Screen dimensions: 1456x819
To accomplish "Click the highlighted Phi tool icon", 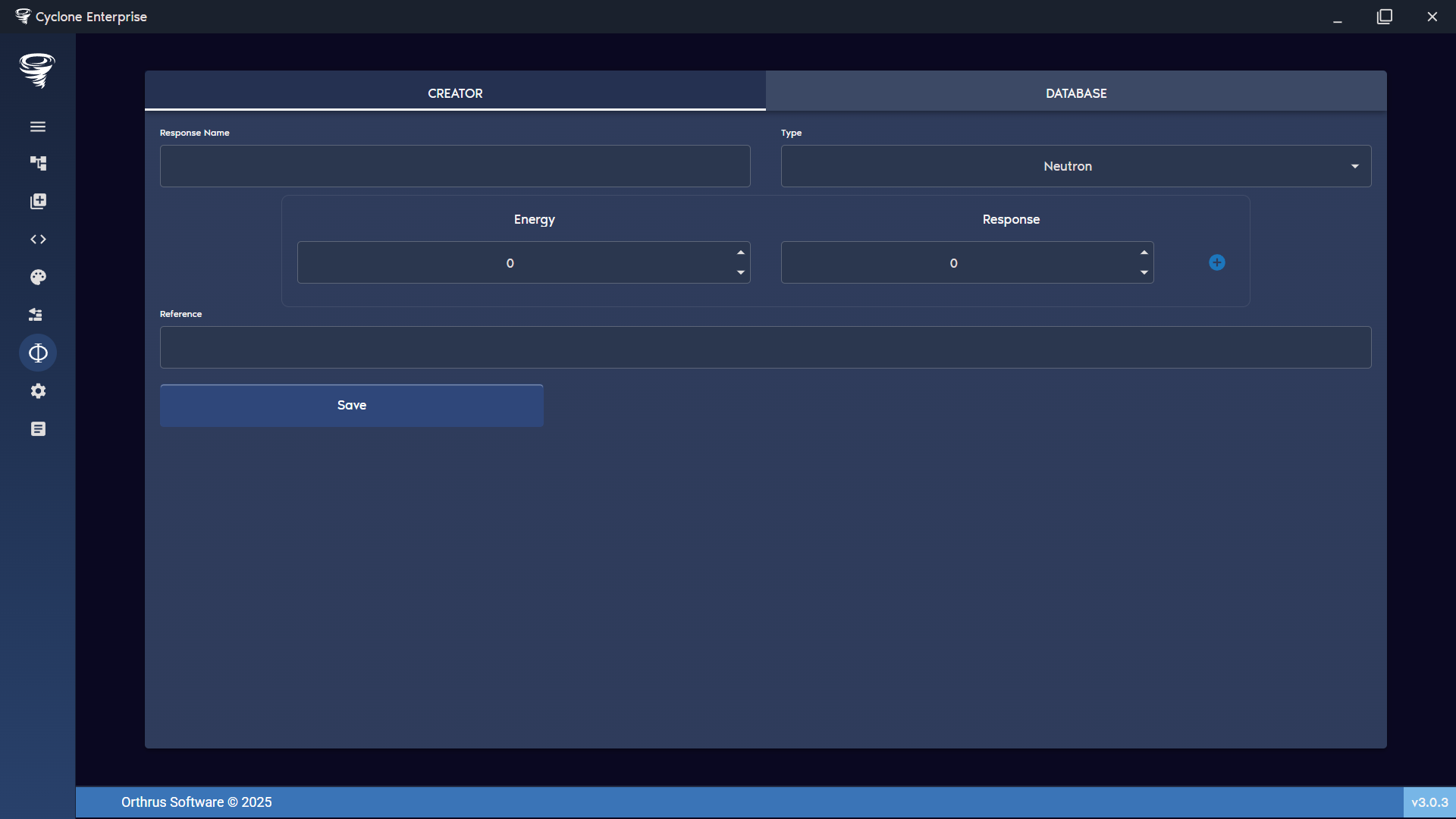I will [x=38, y=352].
